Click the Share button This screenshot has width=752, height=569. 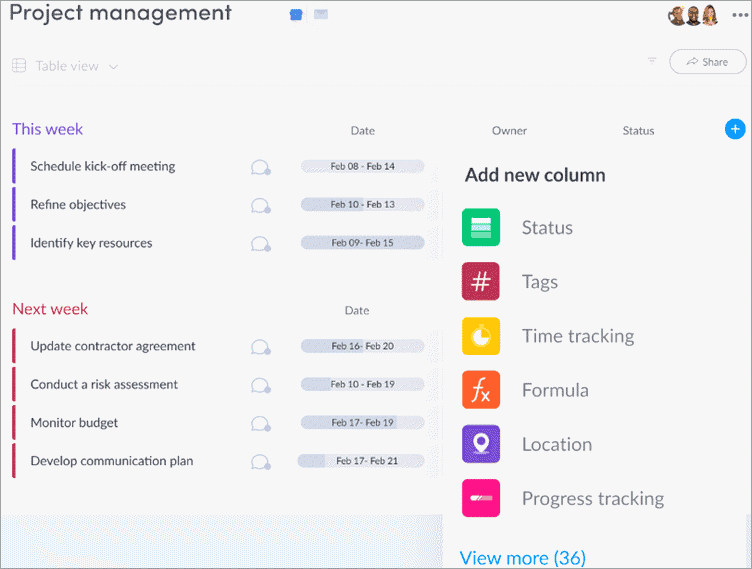707,62
